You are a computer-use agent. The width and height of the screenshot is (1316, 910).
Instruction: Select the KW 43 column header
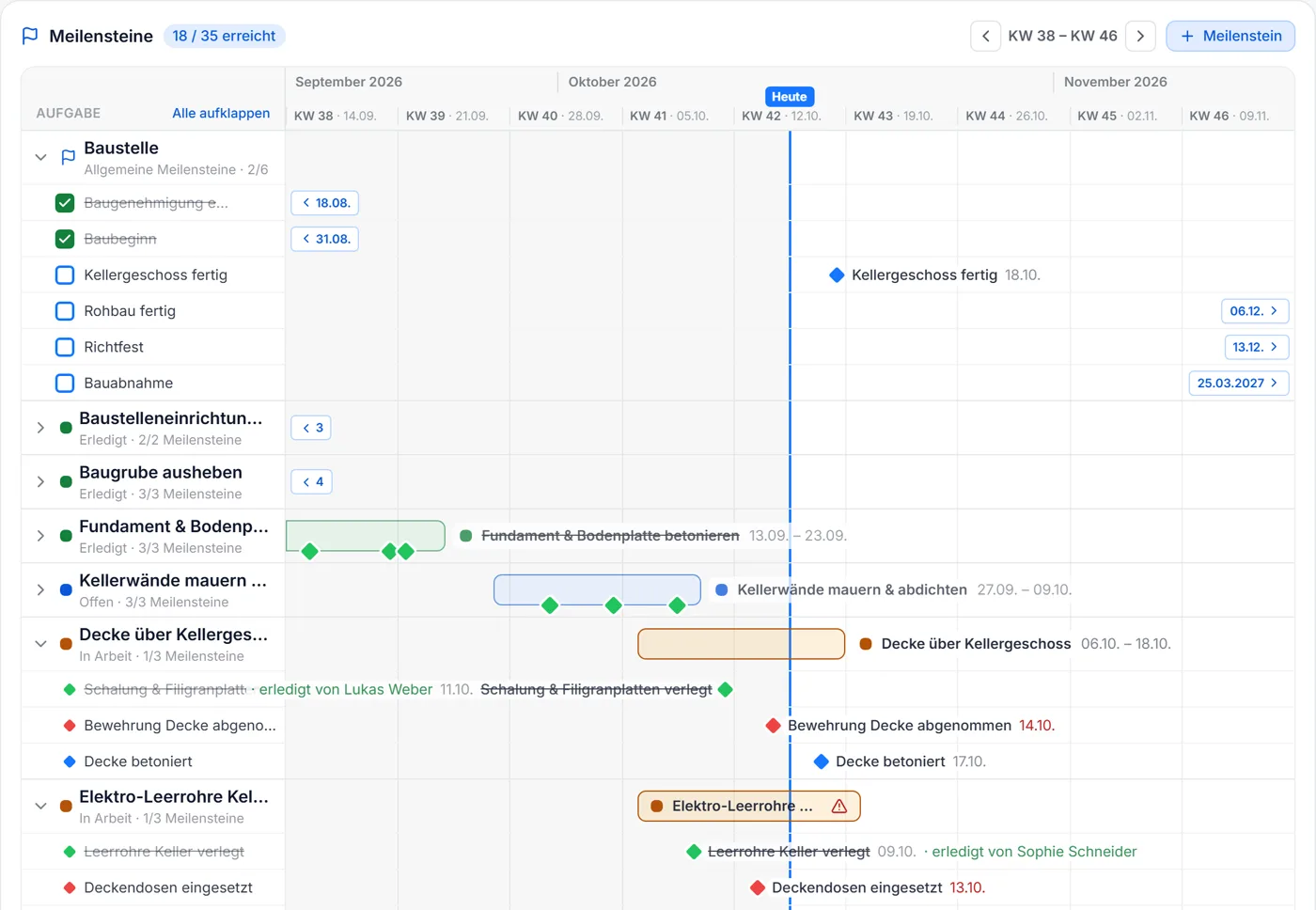(x=894, y=116)
